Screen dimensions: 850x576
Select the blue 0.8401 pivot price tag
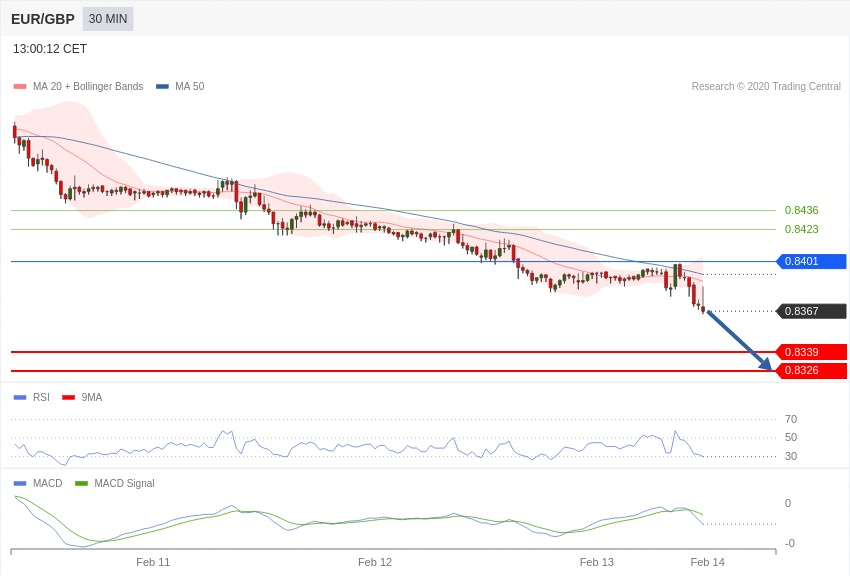tap(811, 262)
